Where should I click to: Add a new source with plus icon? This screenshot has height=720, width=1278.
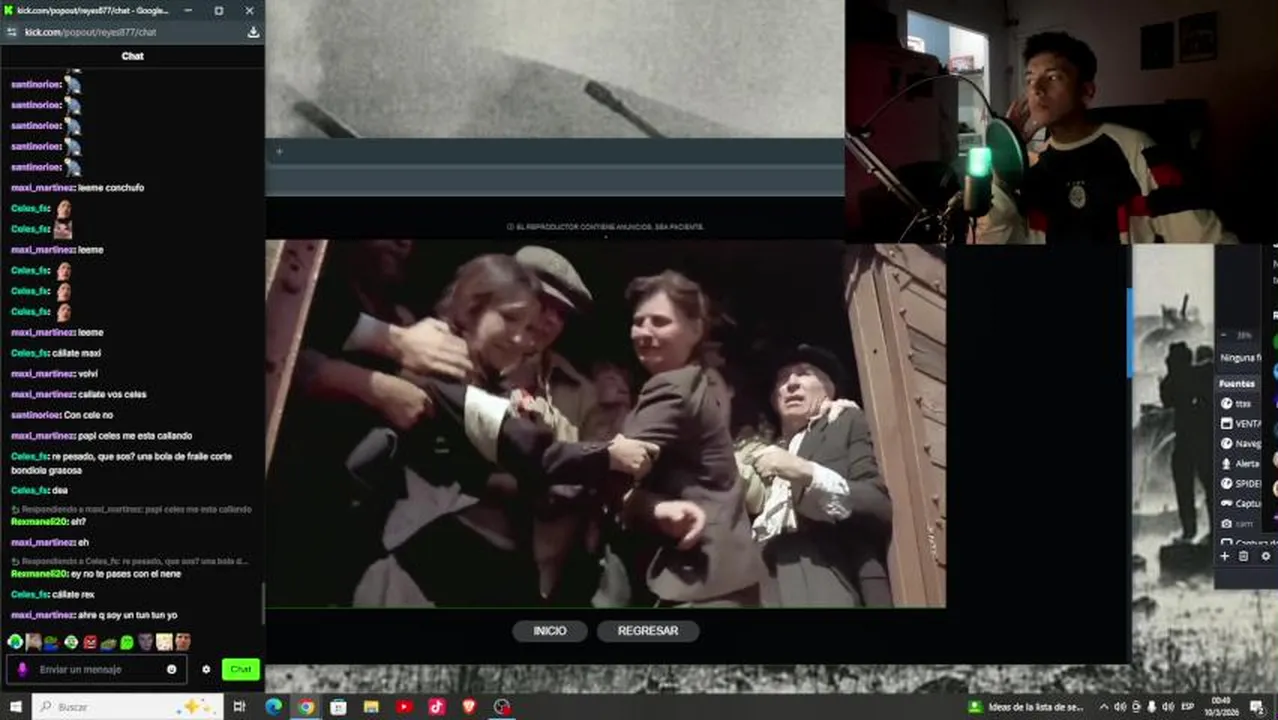pos(1224,556)
